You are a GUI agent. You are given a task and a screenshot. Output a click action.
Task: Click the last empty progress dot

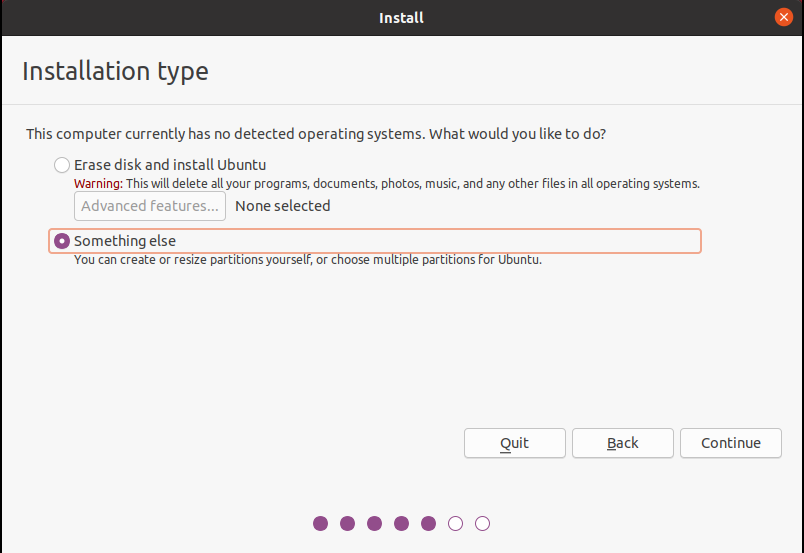tap(482, 523)
